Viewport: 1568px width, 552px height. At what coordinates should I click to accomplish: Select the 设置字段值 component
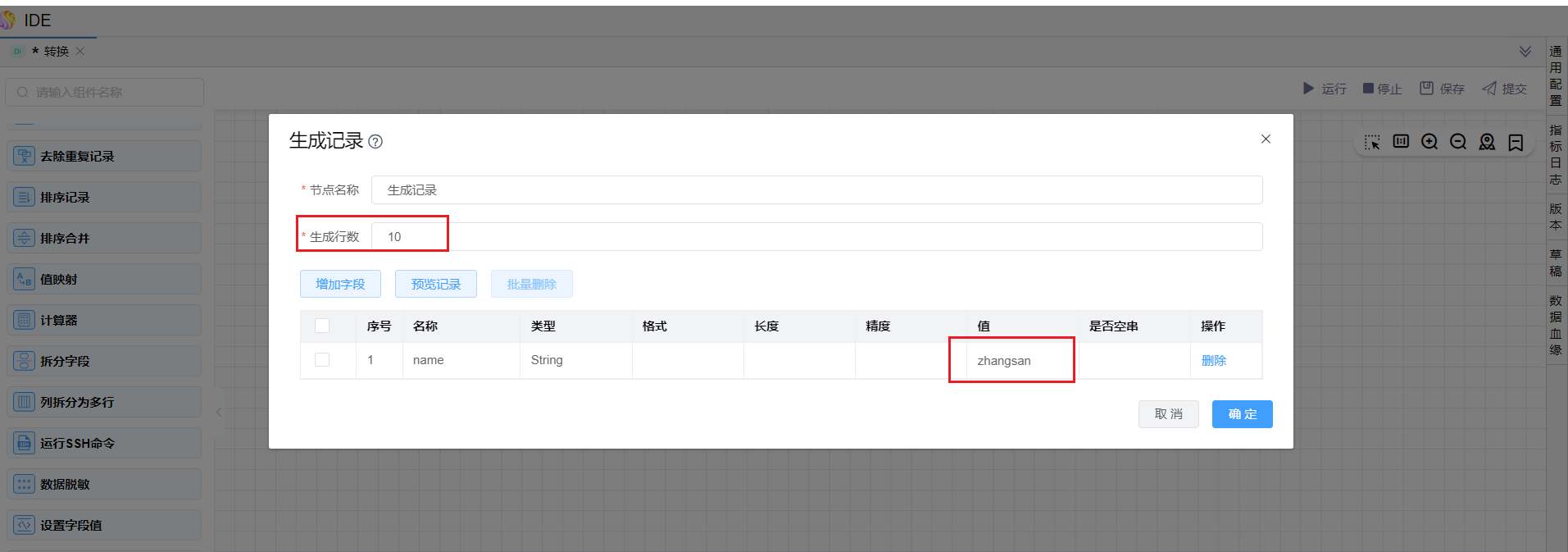[x=104, y=525]
